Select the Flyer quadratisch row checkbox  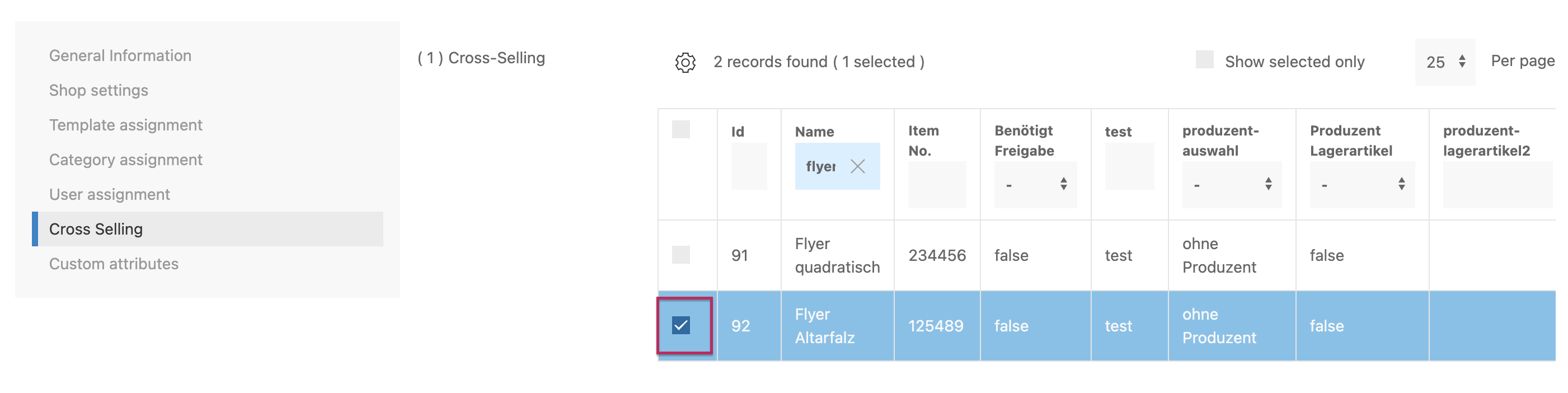coord(680,255)
